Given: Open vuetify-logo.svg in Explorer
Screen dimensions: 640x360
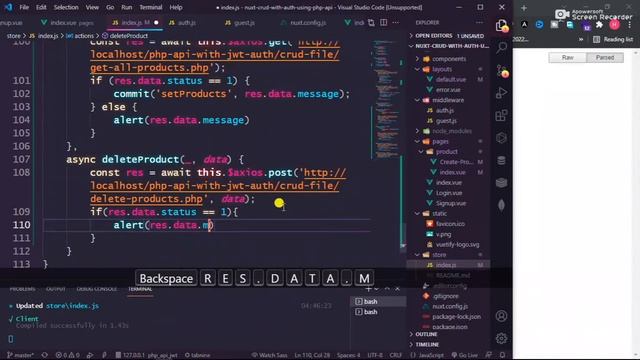Looking at the screenshot, I should [x=457, y=244].
